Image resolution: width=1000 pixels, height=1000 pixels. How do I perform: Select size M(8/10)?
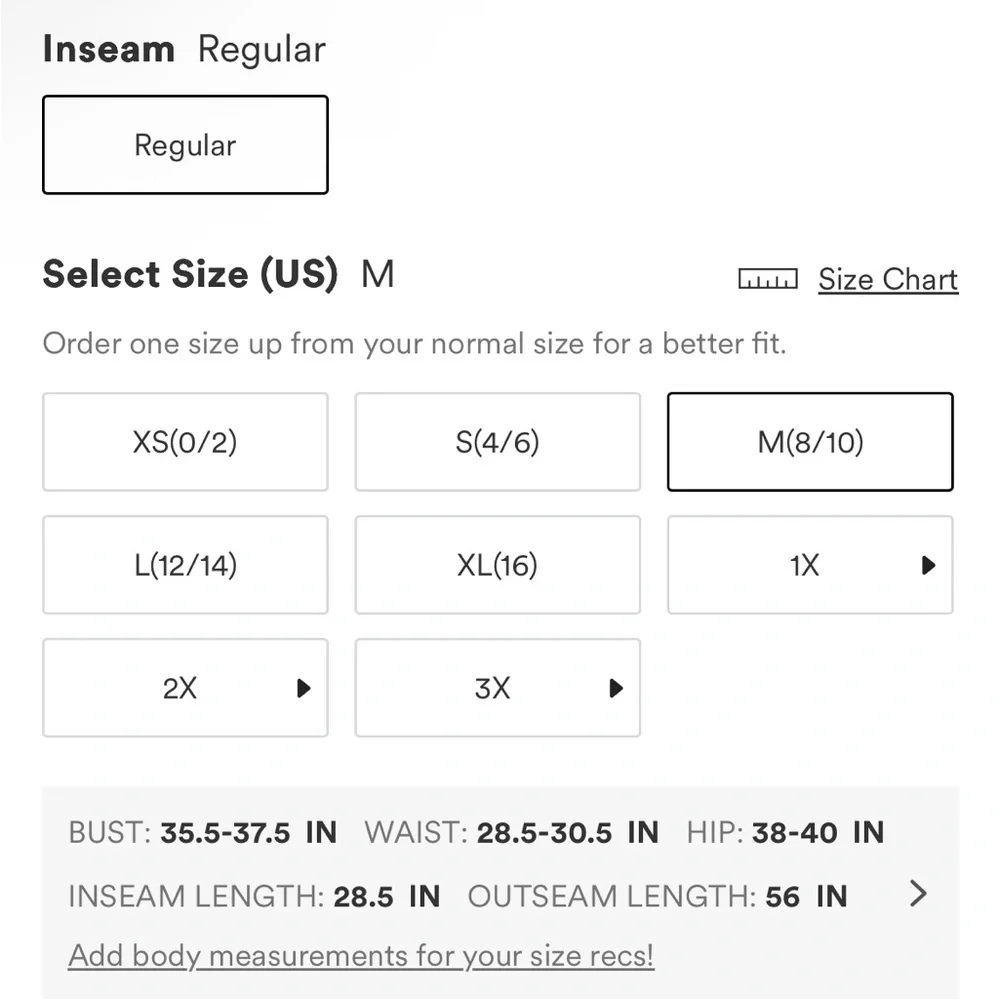[x=810, y=442]
